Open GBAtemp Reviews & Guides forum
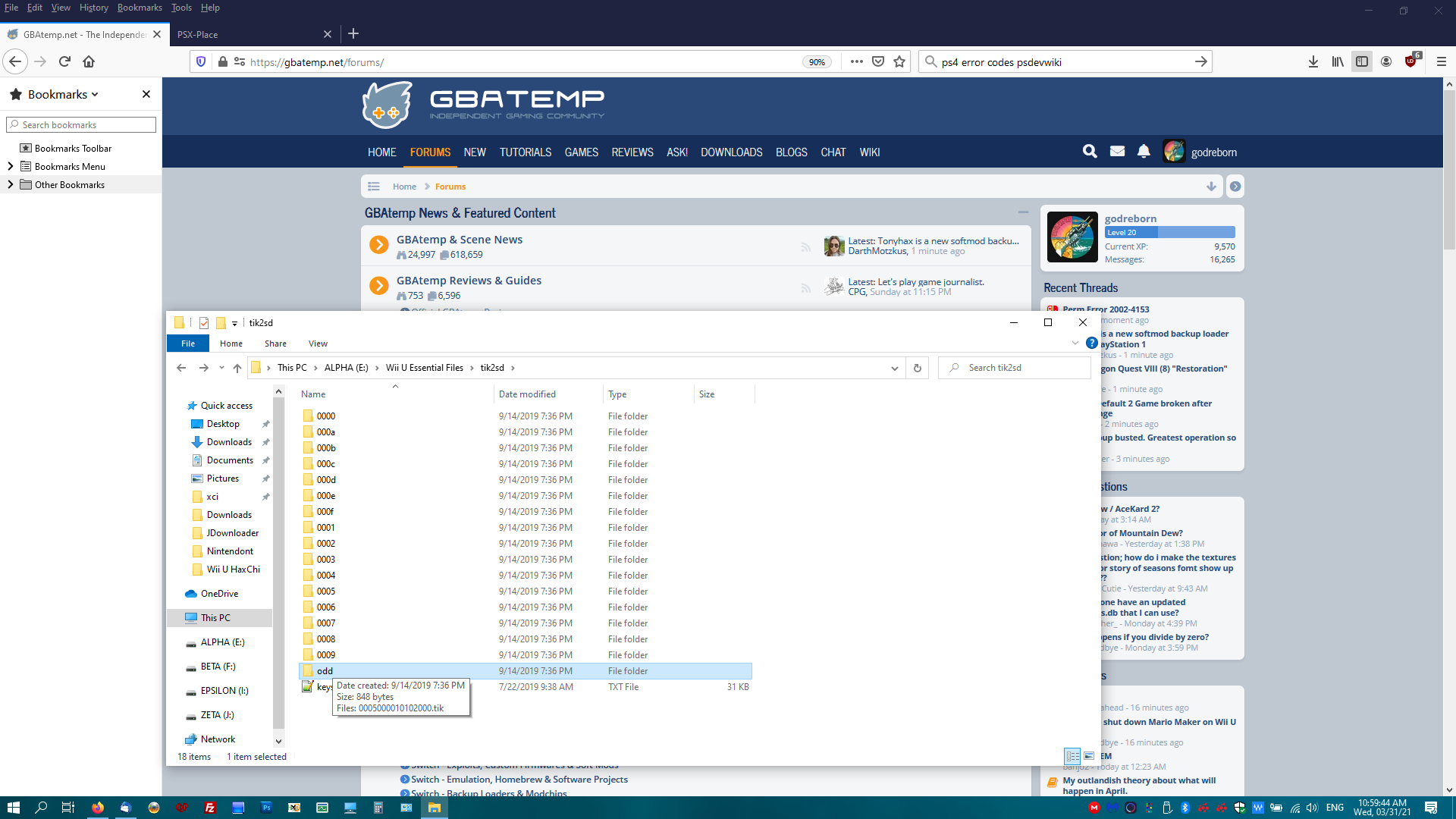 (x=469, y=281)
